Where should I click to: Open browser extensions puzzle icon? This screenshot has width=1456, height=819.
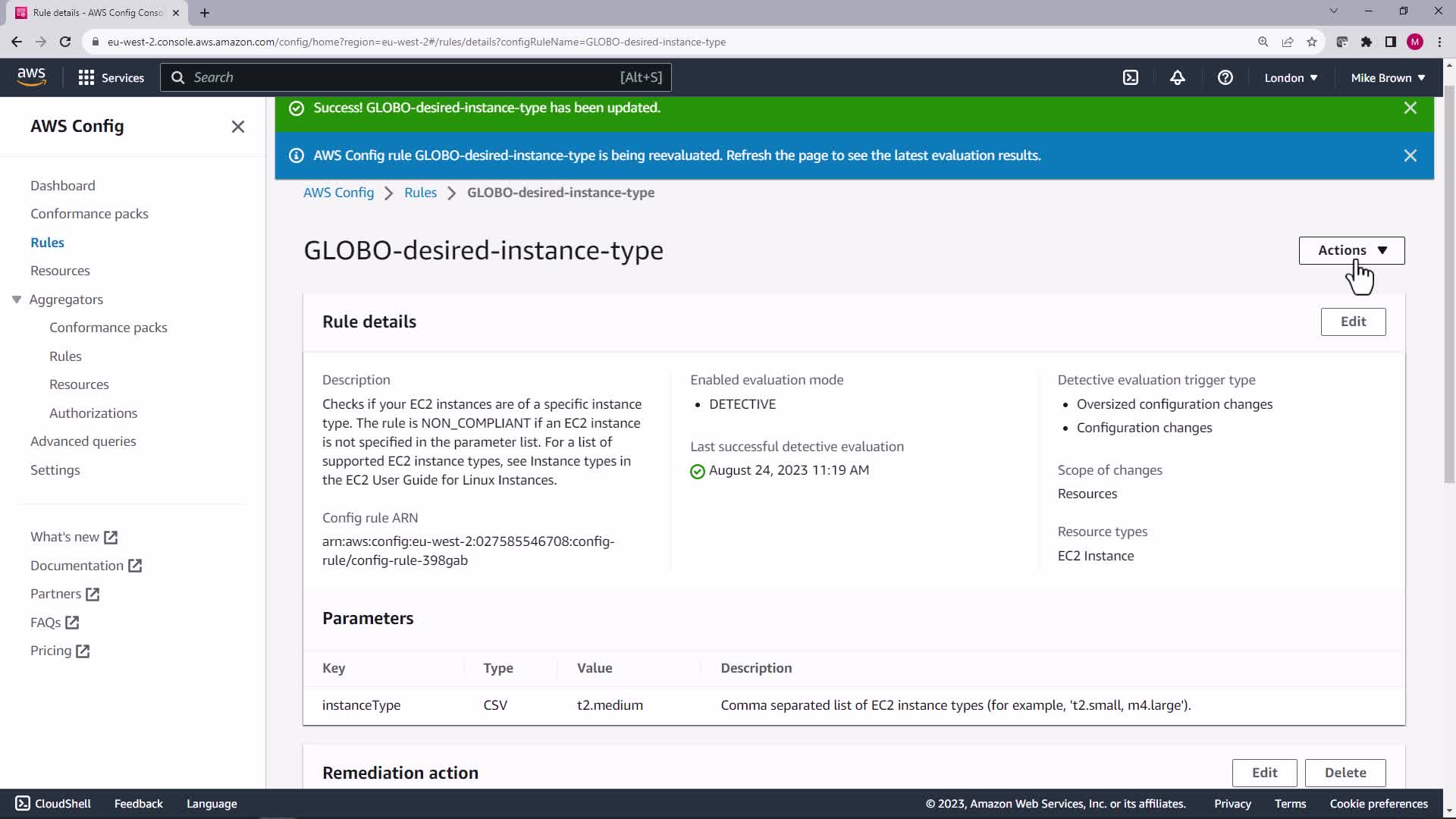click(x=1366, y=42)
